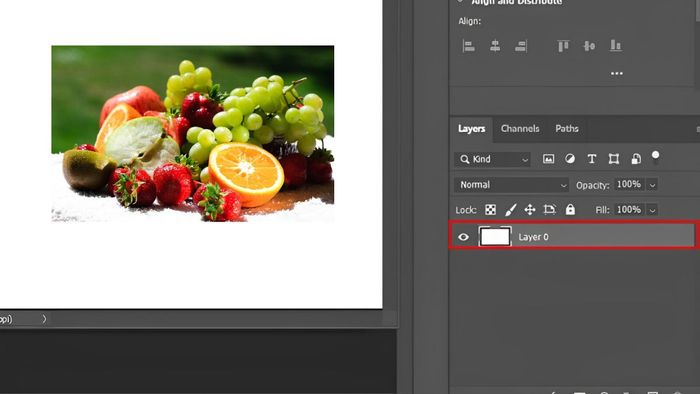Hide Layer 0 with eye icon
Viewport: 700px width, 394px height.
tap(463, 237)
